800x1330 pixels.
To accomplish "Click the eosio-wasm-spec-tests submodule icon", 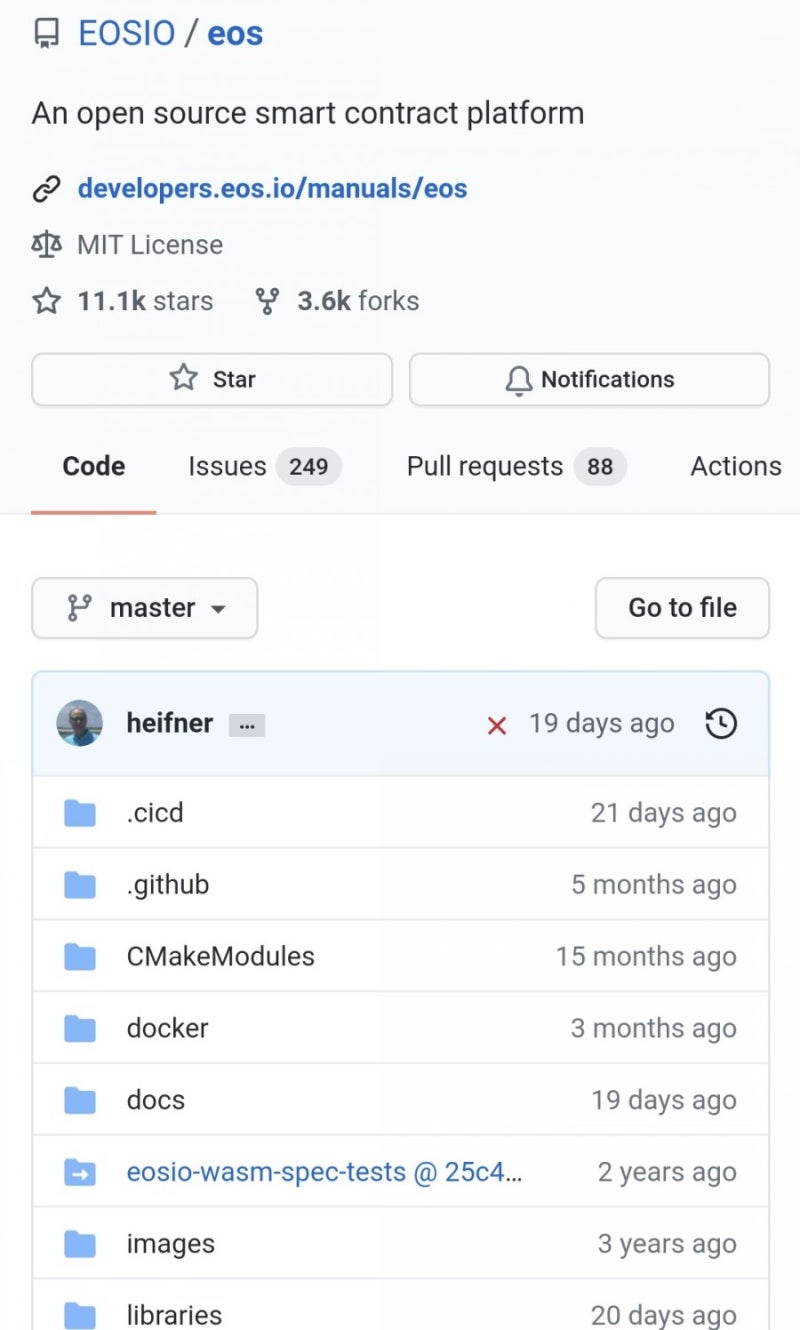I will click(x=80, y=1172).
